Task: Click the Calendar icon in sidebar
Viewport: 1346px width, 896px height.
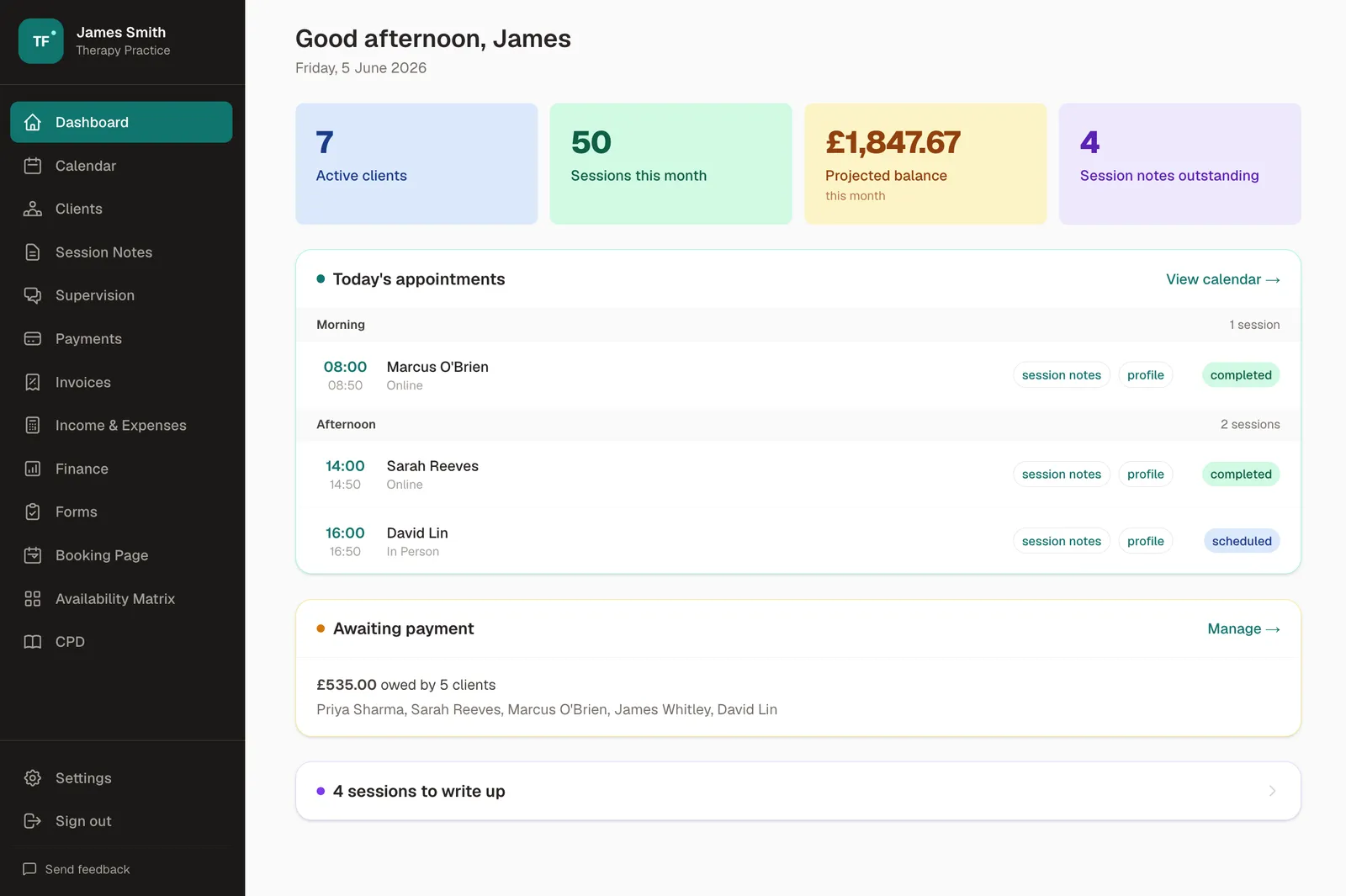Action: click(33, 166)
